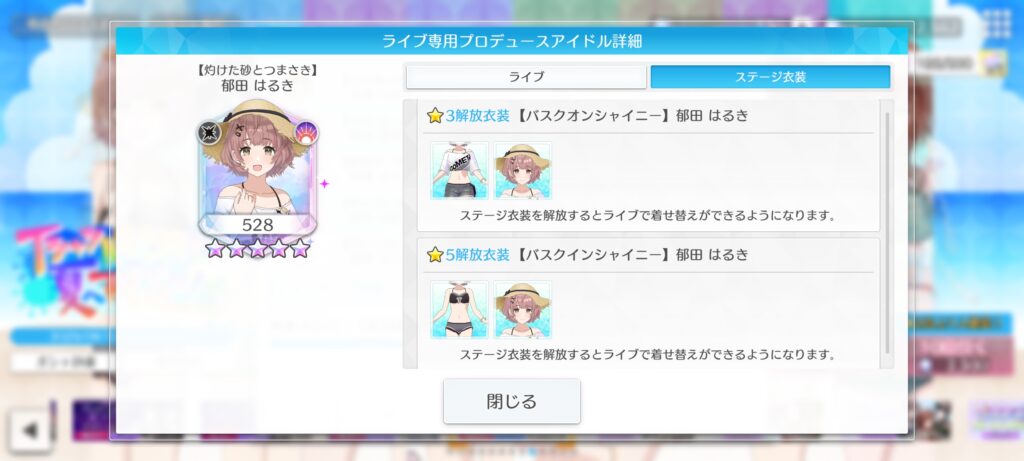This screenshot has width=1024, height=461.
Task: Click the five-star rarity row under the card
Action: [x=257, y=248]
